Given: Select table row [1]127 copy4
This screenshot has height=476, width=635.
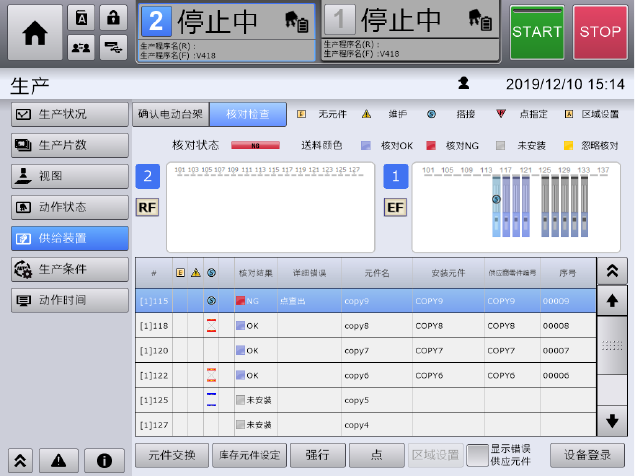Looking at the screenshot, I should coord(366,425).
